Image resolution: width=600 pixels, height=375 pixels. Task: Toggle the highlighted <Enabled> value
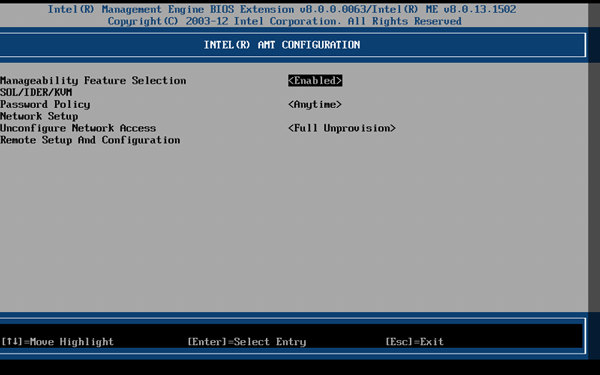[x=315, y=81]
